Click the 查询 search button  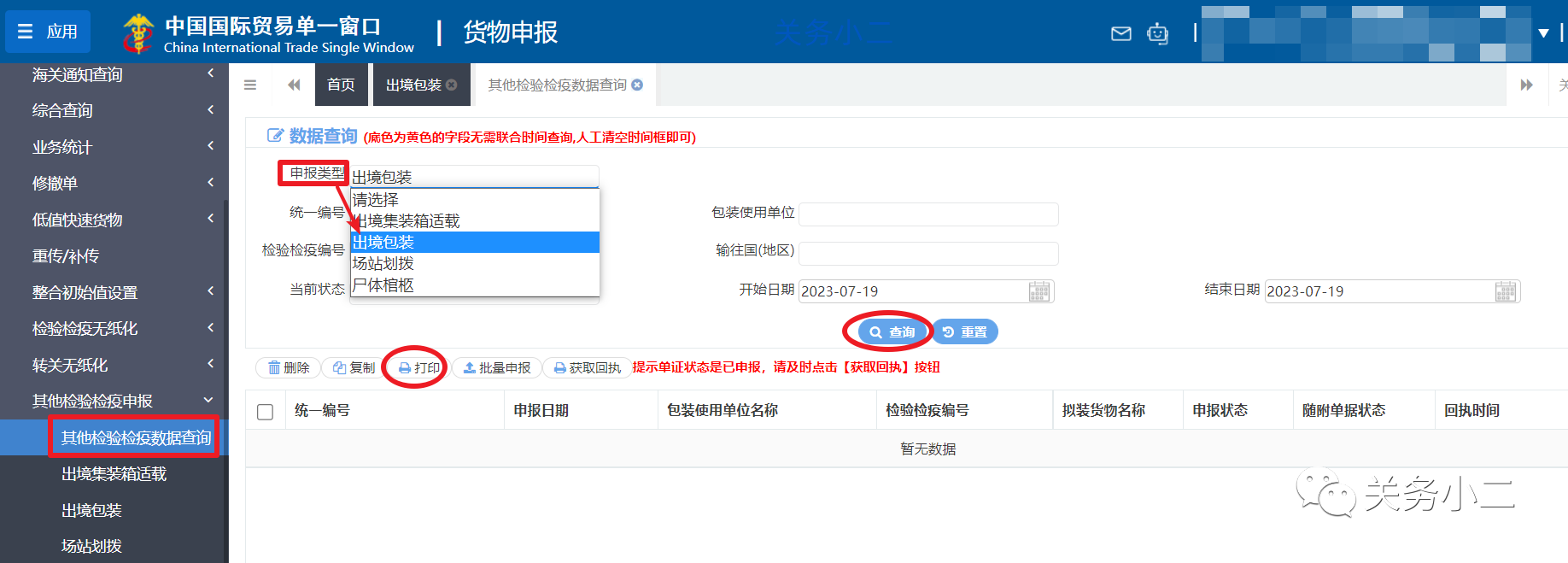[892, 331]
